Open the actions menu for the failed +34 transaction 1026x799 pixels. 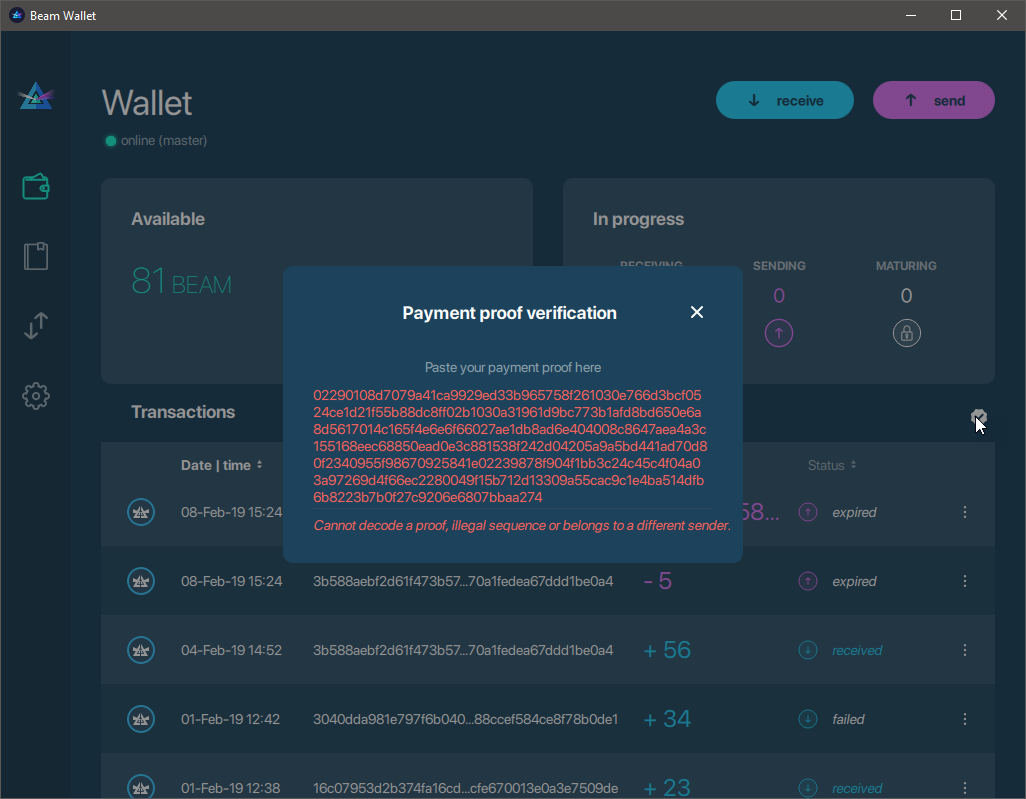pyautogui.click(x=964, y=719)
